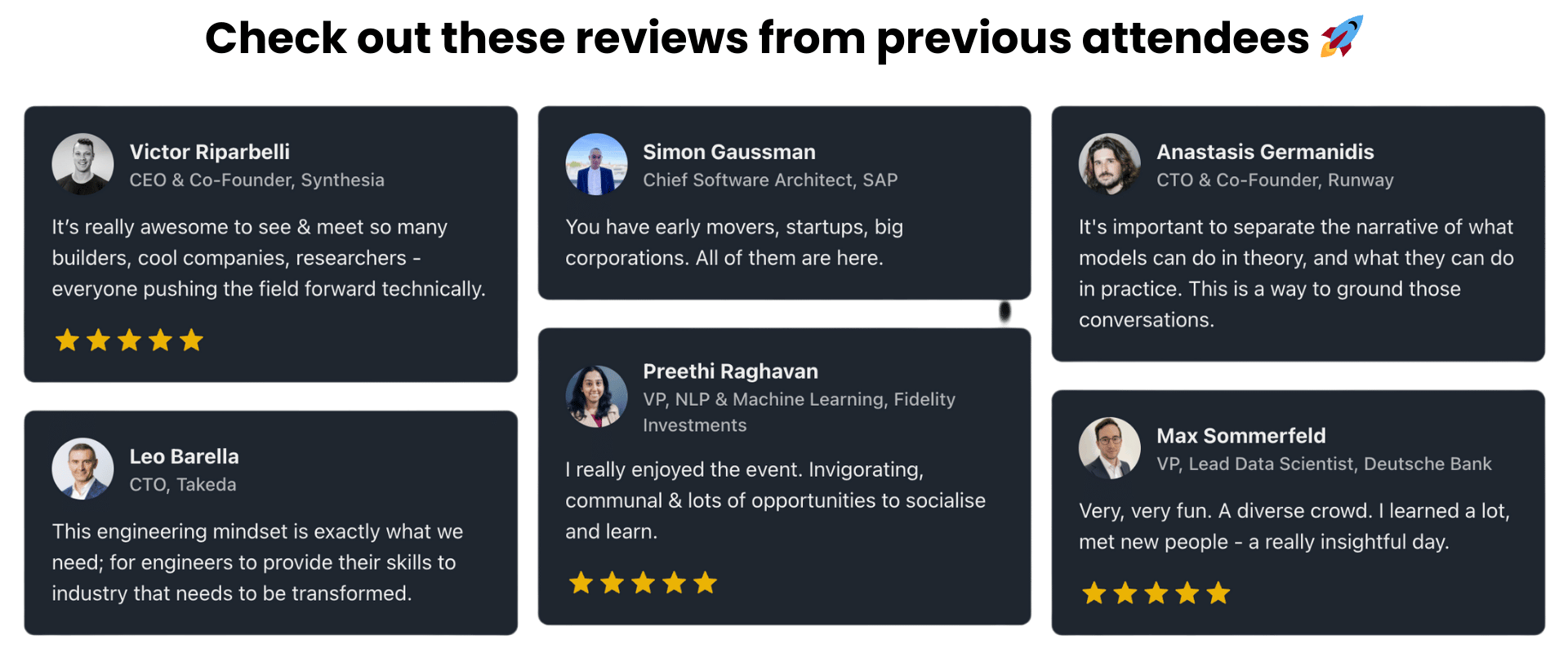
Task: Click the rocket emoji in the heading
Action: [1342, 37]
